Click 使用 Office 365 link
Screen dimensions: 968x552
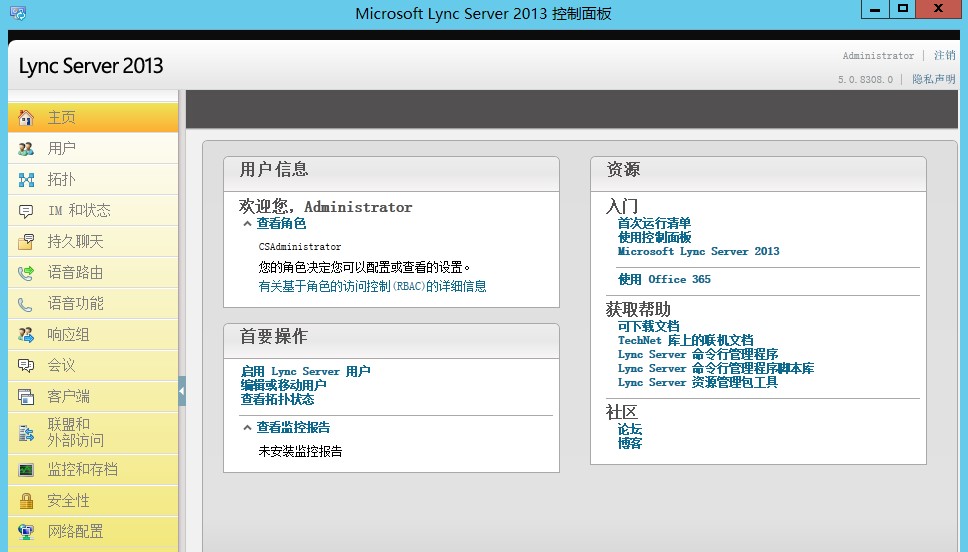tap(664, 279)
